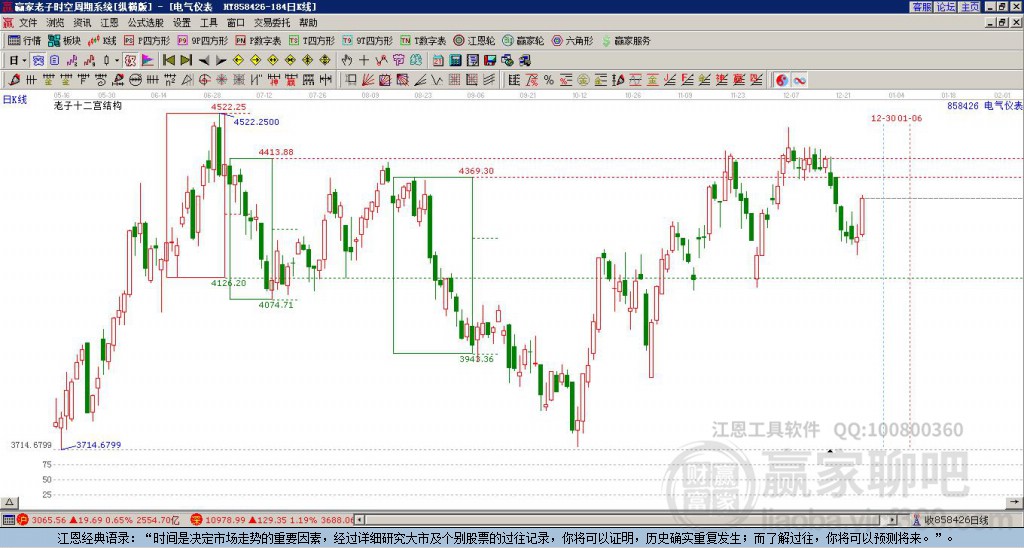Open the 帮助 menu

[308, 23]
